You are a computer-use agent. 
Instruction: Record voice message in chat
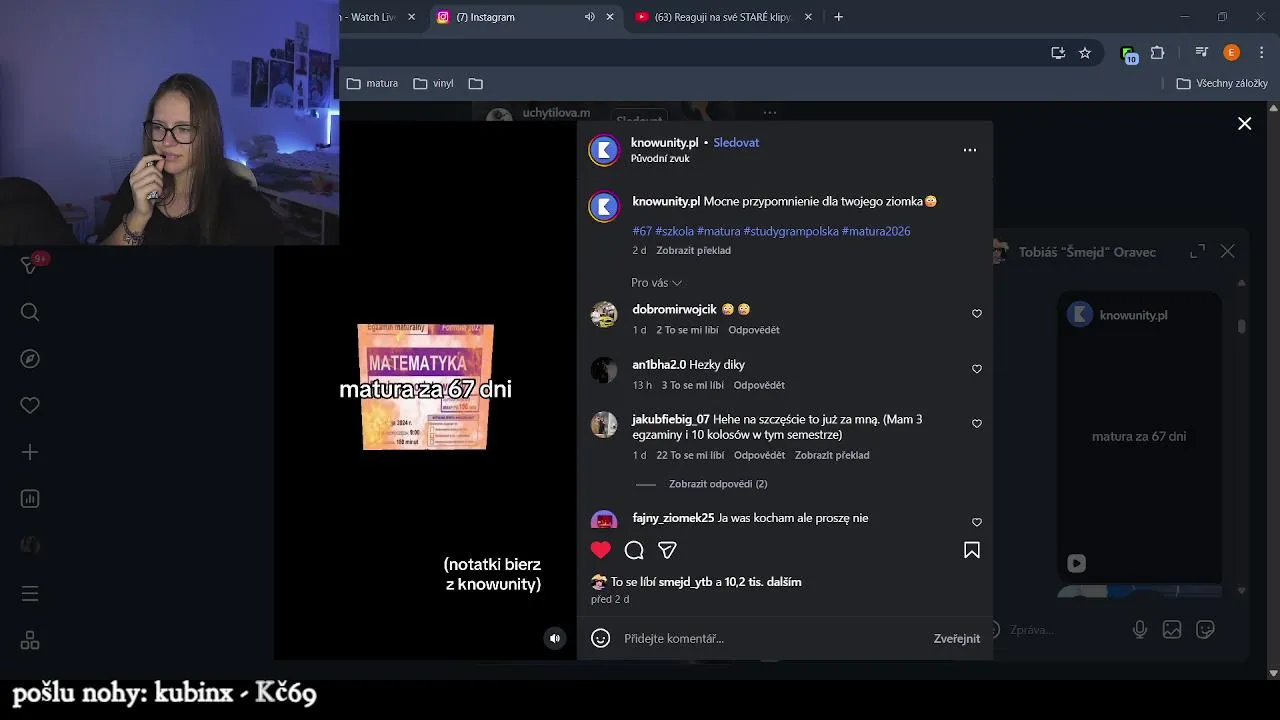coord(1139,630)
